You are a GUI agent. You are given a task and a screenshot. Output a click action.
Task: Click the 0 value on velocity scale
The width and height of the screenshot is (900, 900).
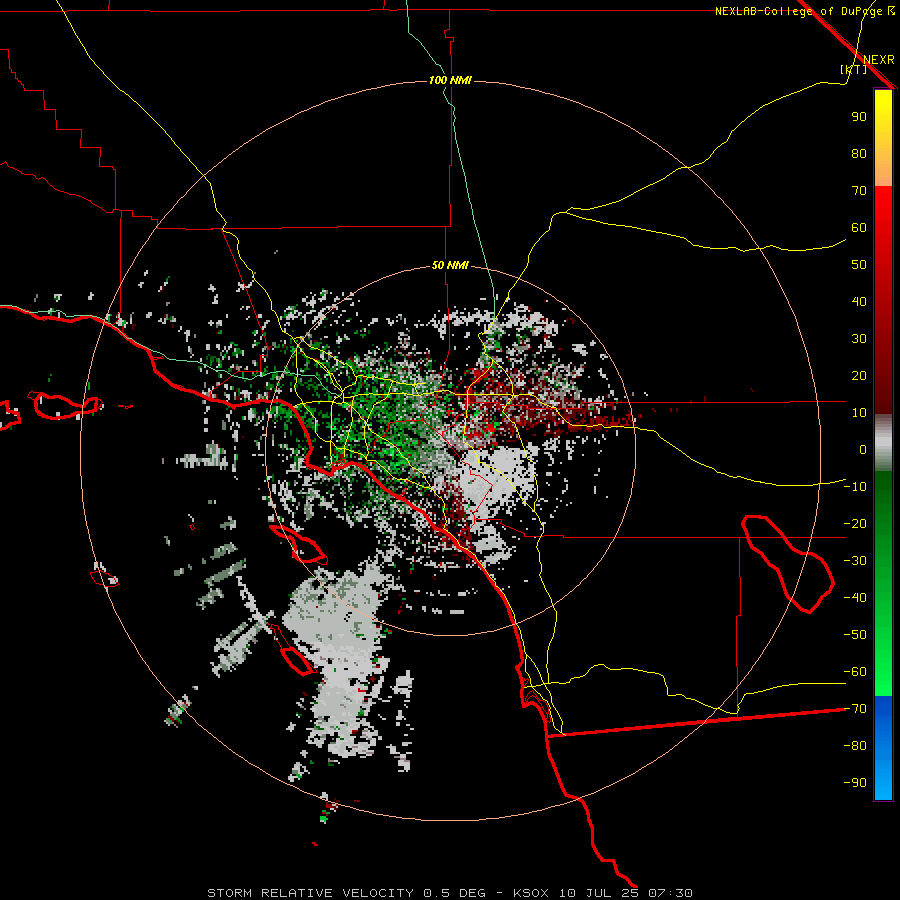point(863,450)
